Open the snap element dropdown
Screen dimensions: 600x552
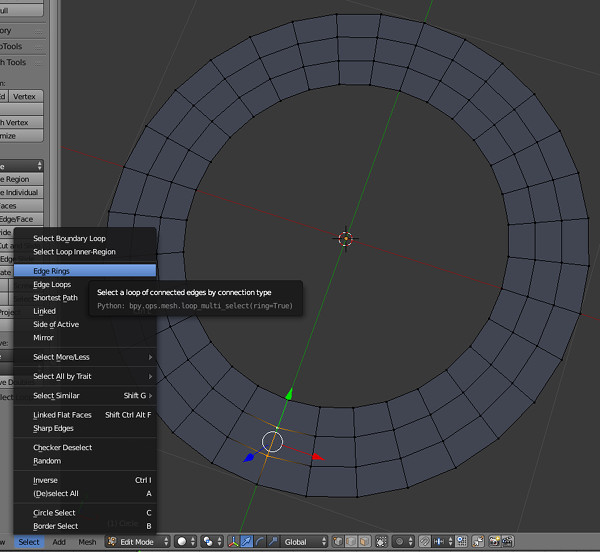444,541
